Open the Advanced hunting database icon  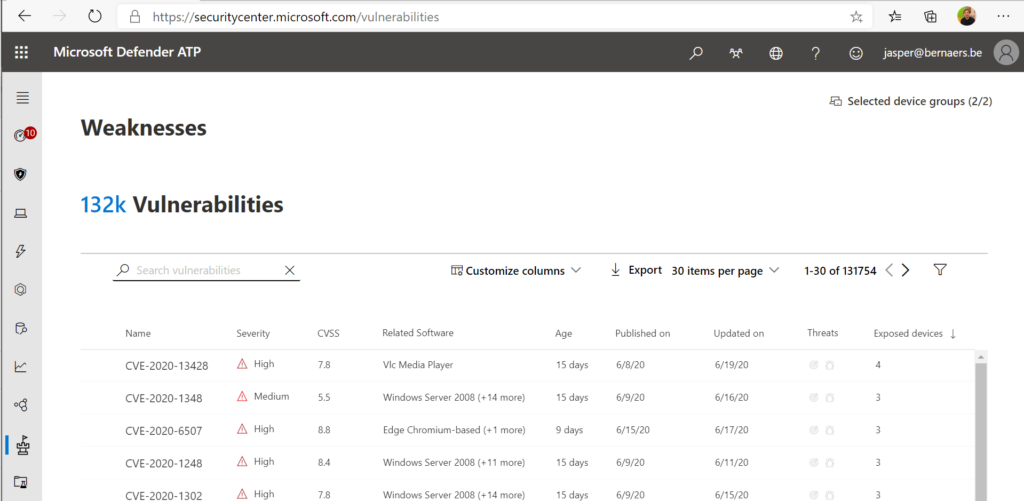point(21,328)
